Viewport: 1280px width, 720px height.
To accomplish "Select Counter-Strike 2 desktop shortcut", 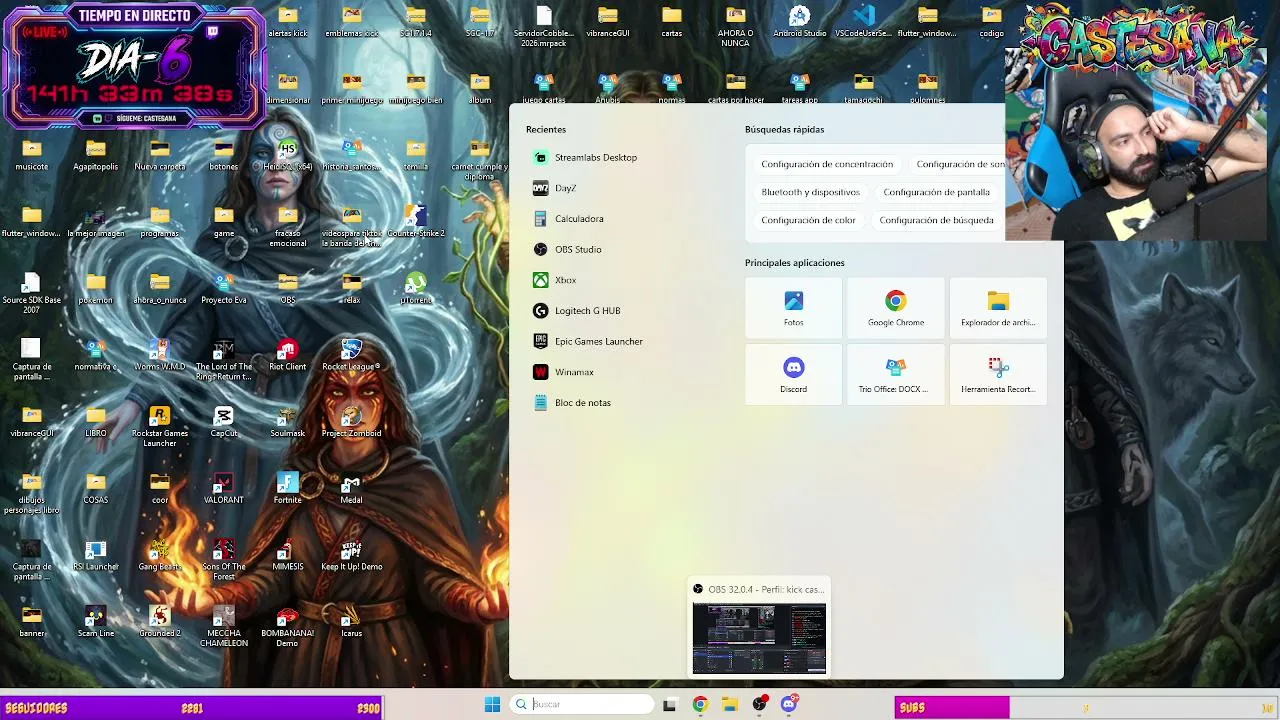I will click(x=416, y=222).
